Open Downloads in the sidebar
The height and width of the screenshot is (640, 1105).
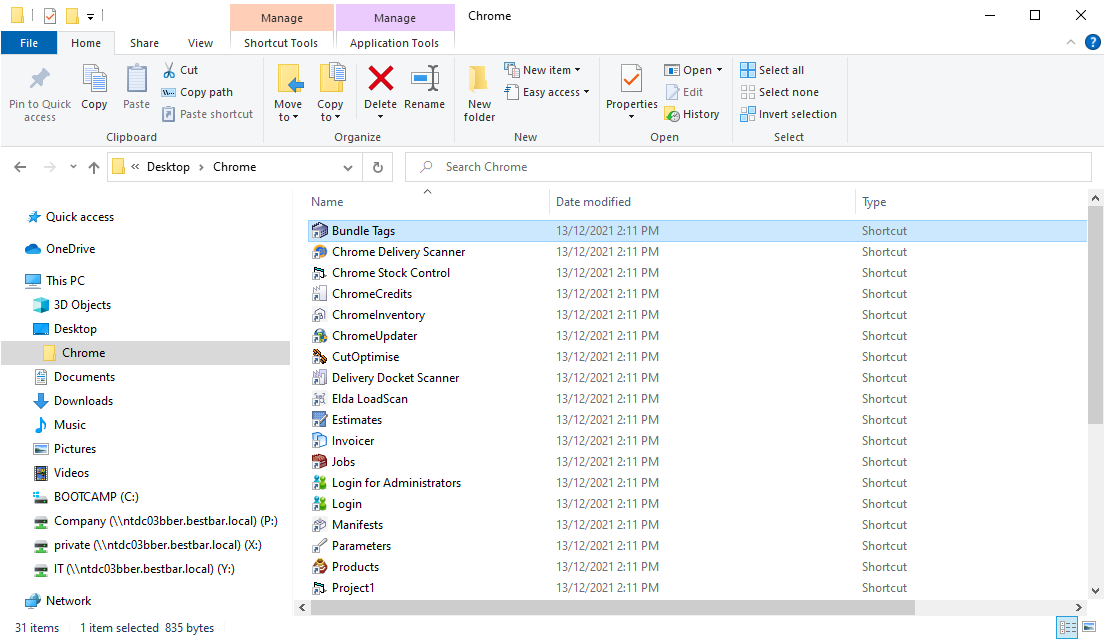(83, 401)
